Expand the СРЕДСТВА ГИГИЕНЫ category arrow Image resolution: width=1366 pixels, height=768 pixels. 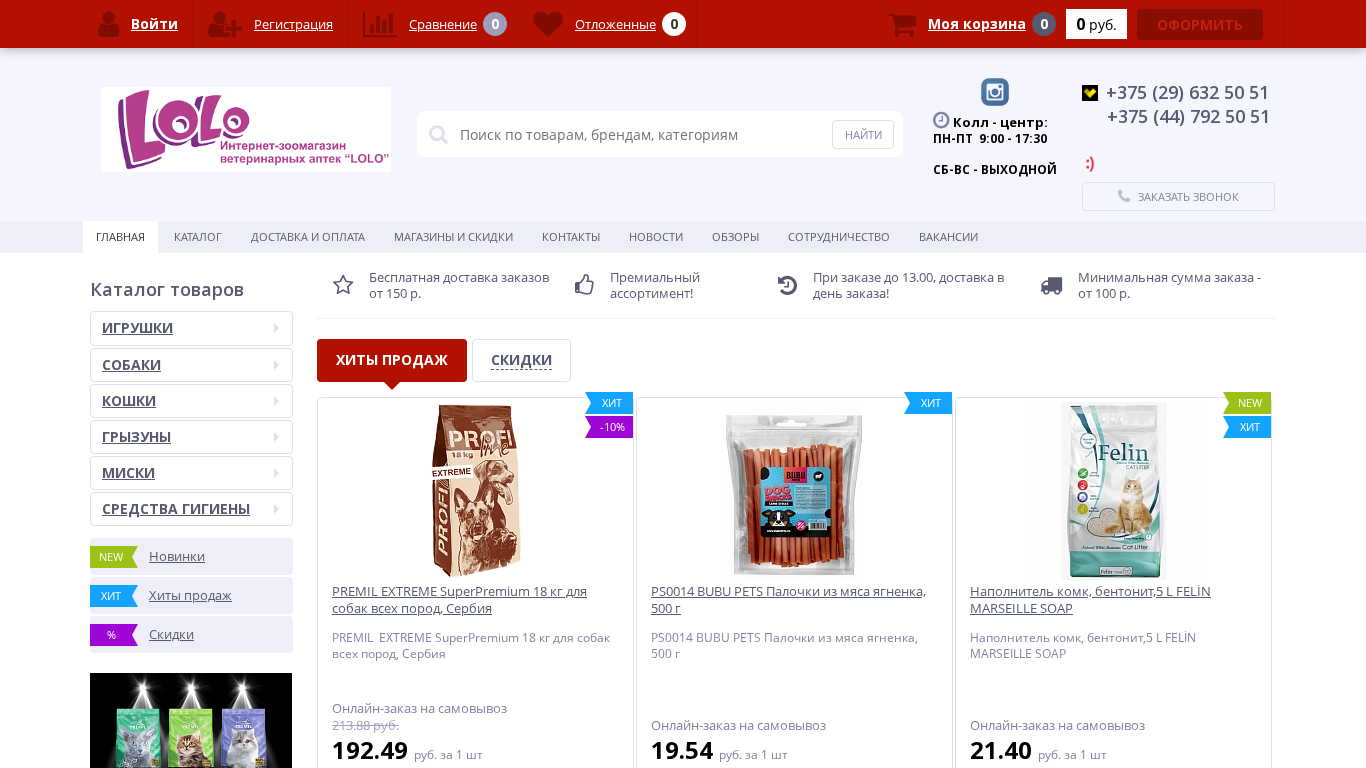pyautogui.click(x=276, y=509)
